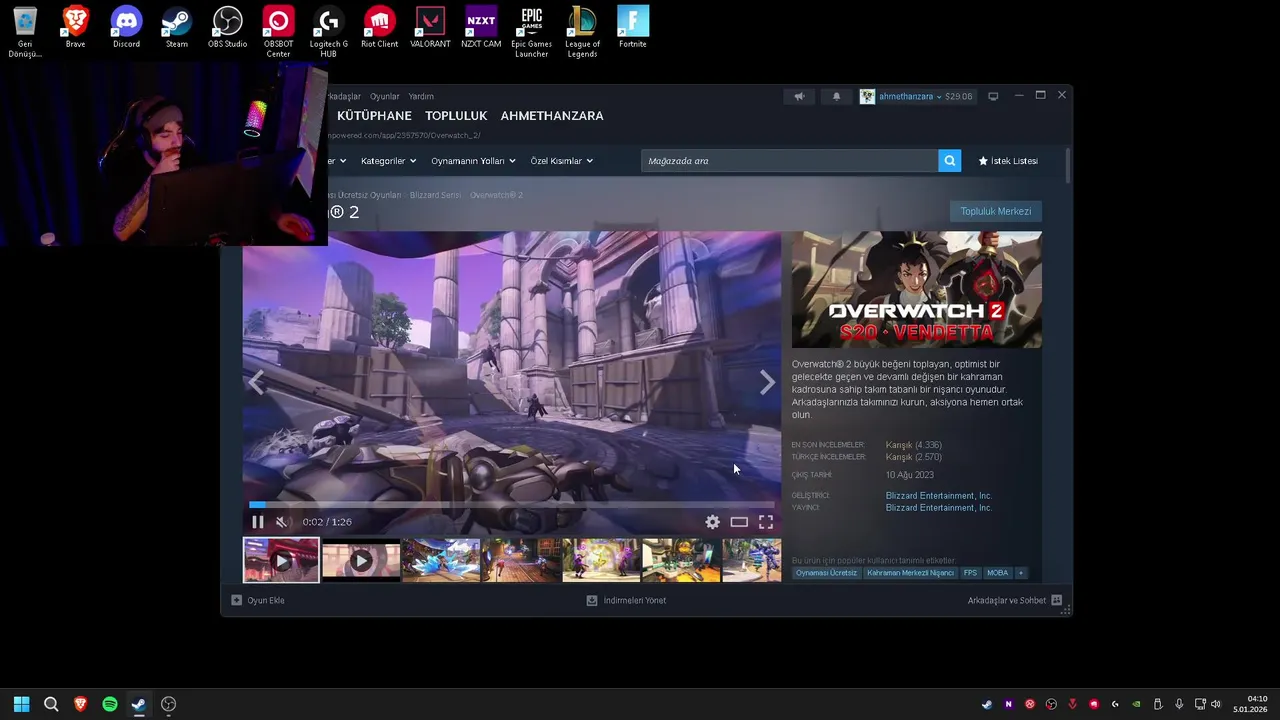This screenshot has height=720, width=1280.
Task: Click the FPS tag
Action: click(970, 573)
